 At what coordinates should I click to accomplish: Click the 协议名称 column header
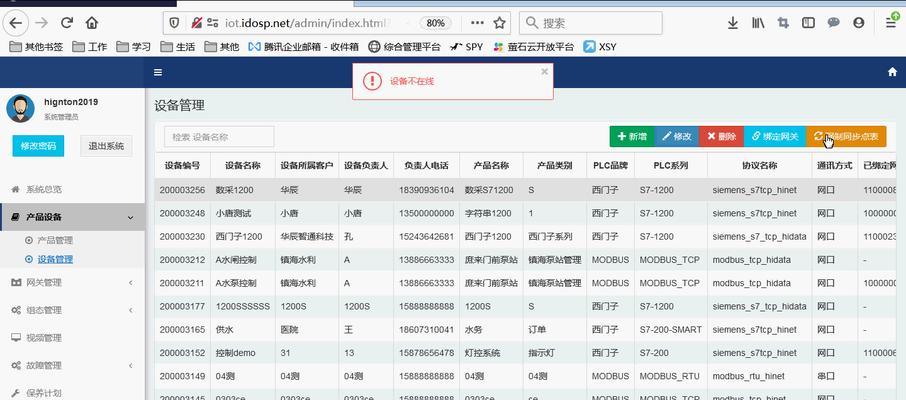coord(759,165)
